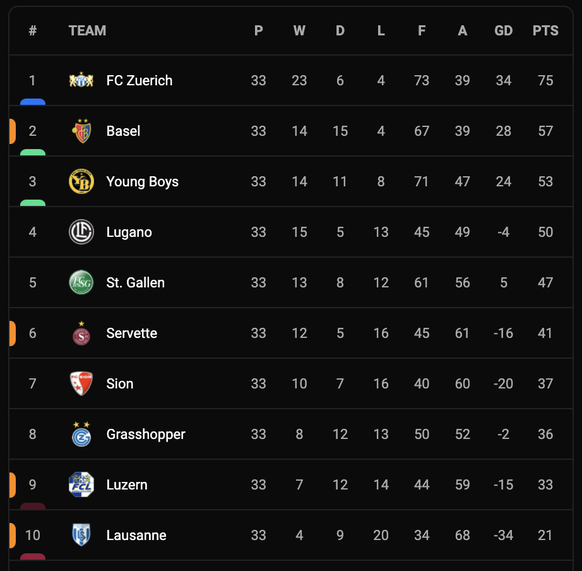Click the W column header
The width and height of the screenshot is (582, 571).
299,30
